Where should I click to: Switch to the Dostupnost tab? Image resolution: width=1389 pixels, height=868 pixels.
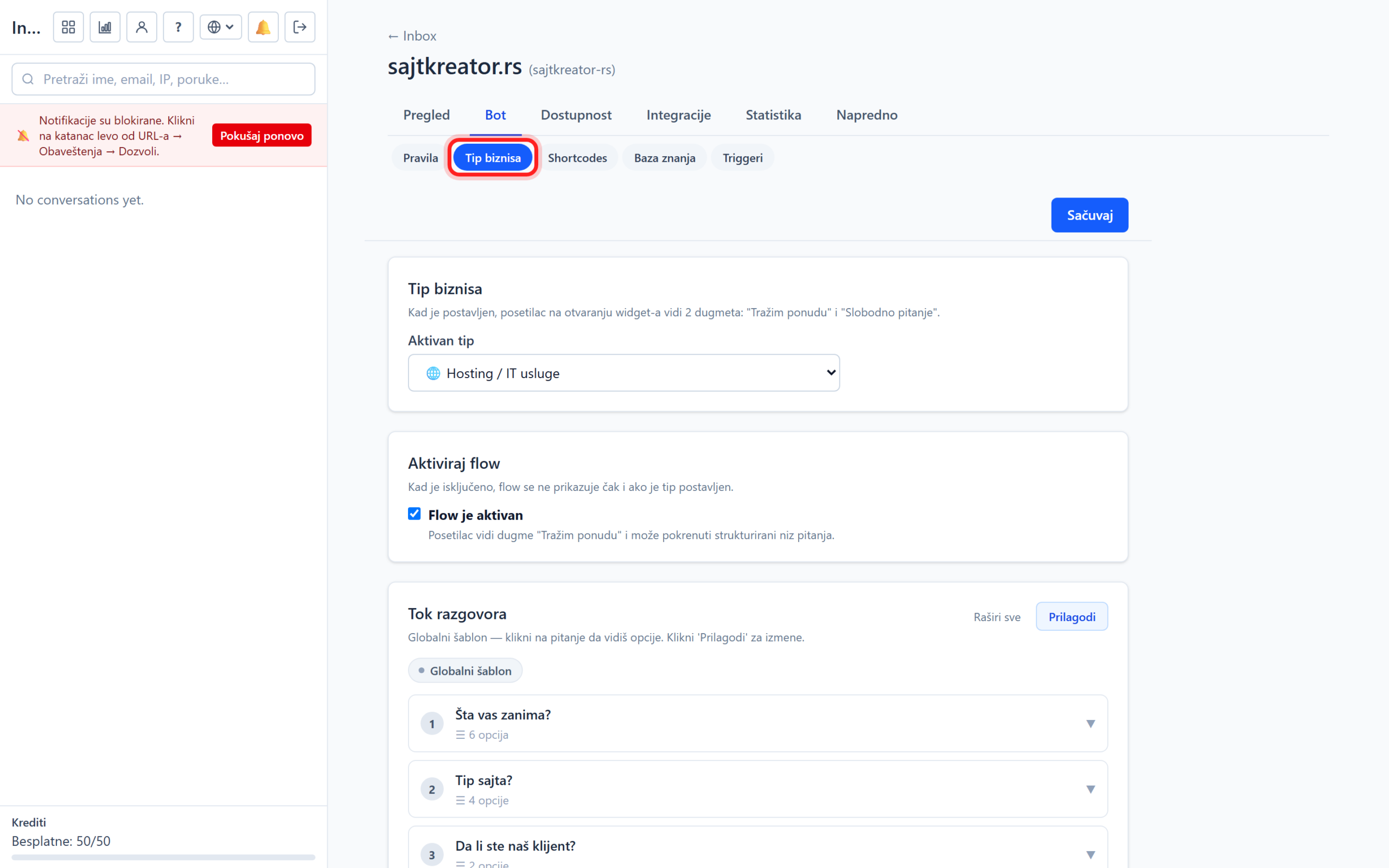tap(576, 115)
